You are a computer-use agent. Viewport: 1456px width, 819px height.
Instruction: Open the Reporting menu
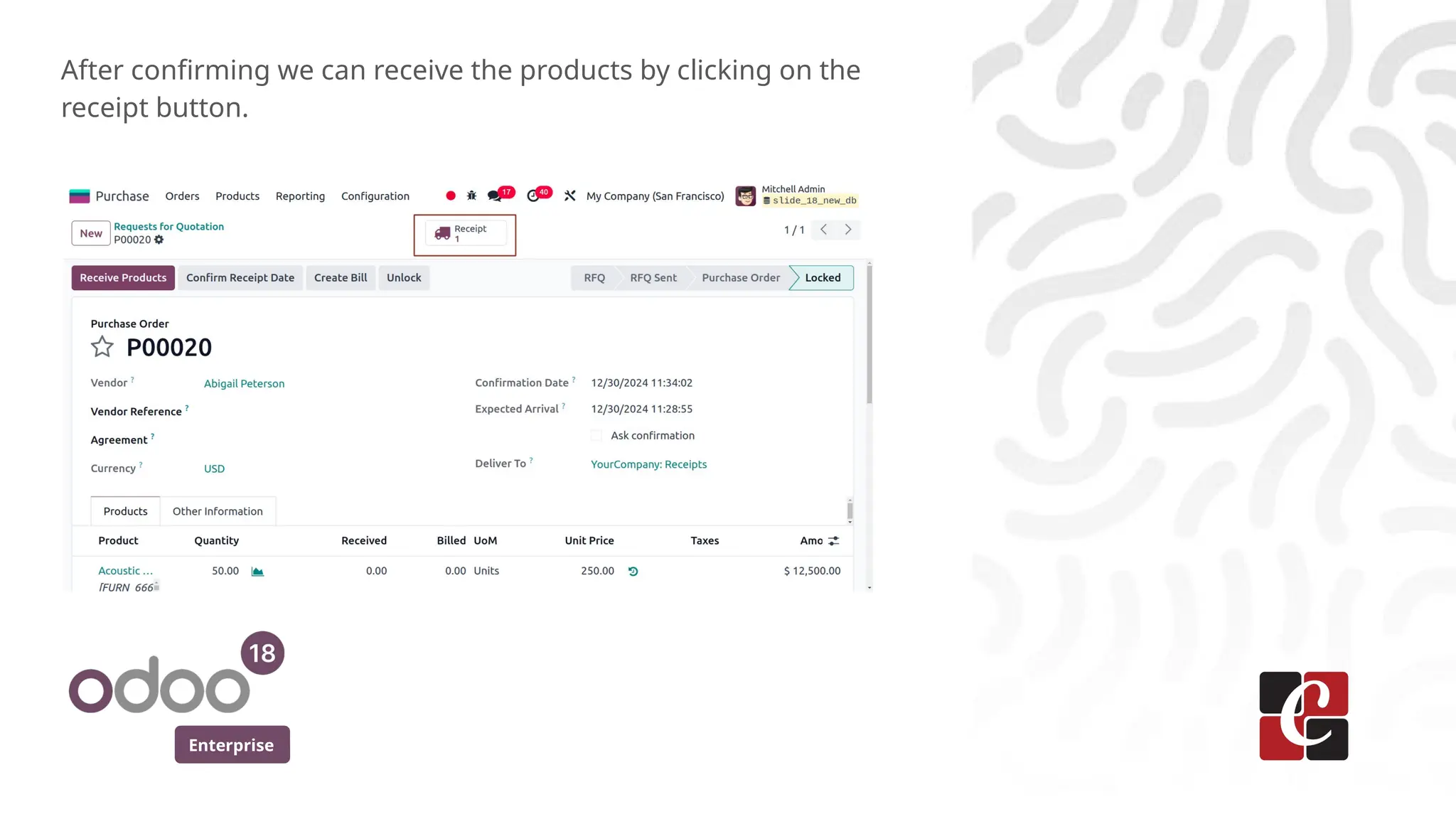point(300,196)
